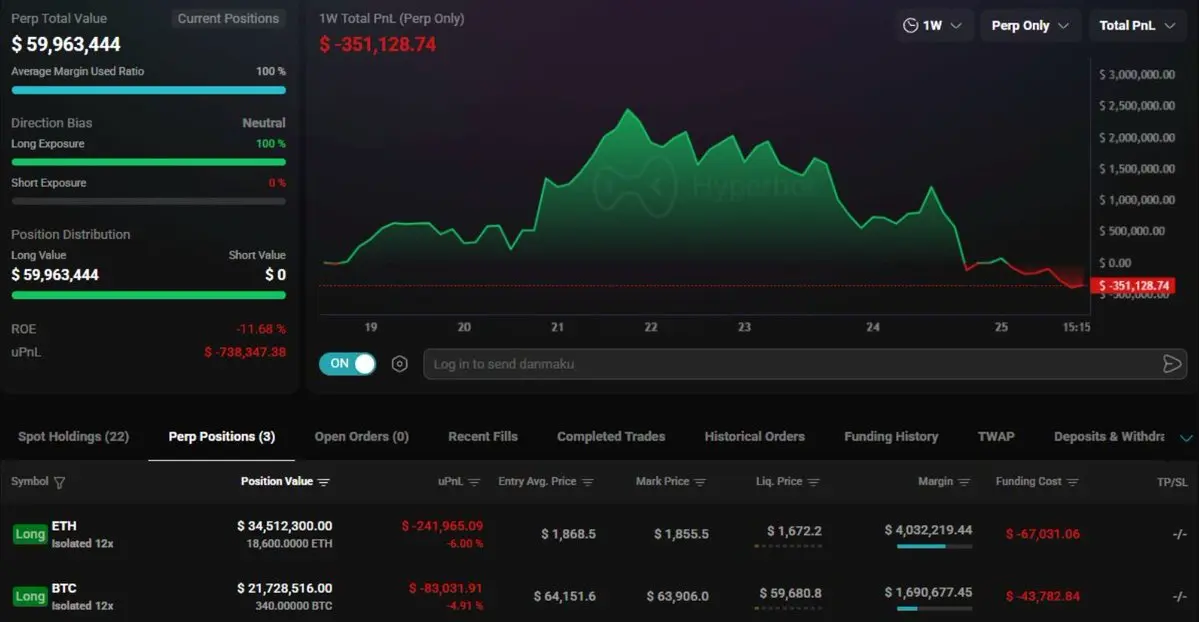Click BTC mark price $ 63,906.0
Screen dimensions: 1199x622
tap(677, 596)
